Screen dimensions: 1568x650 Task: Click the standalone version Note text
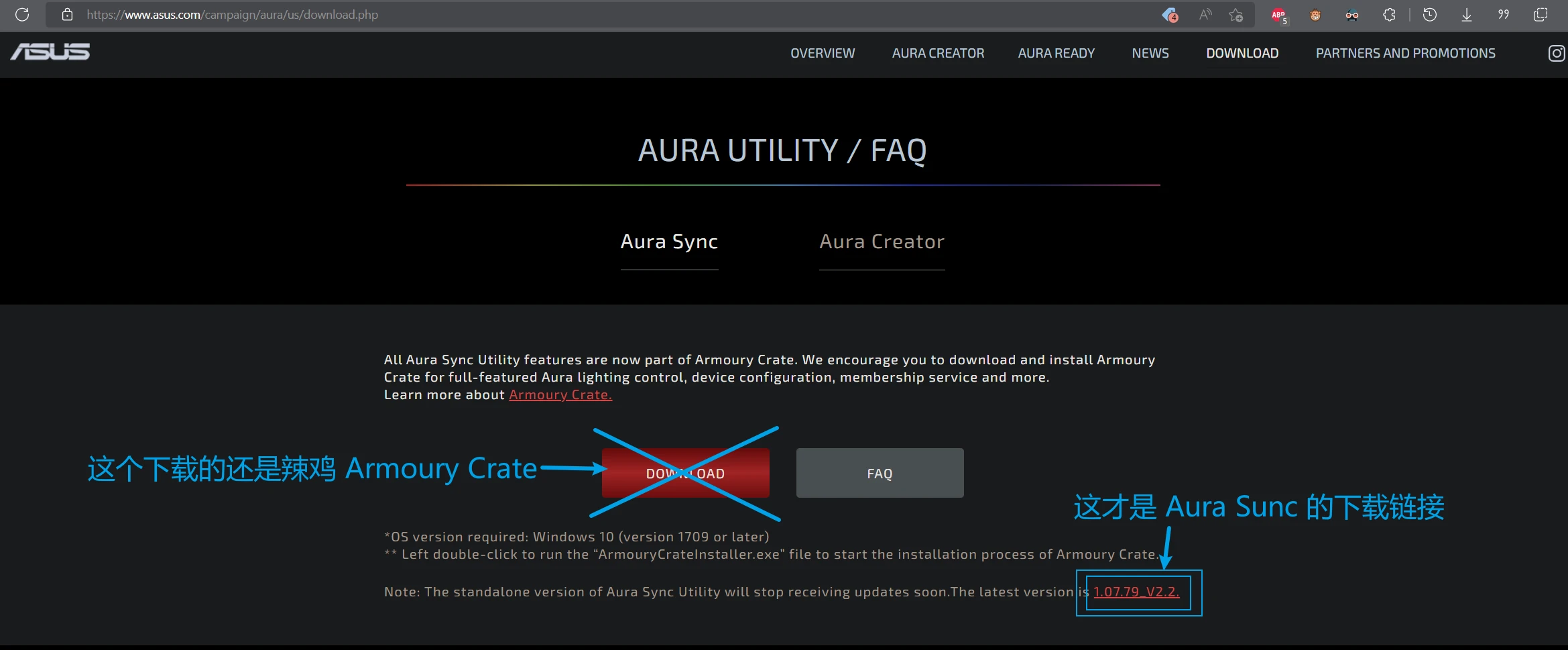737,592
